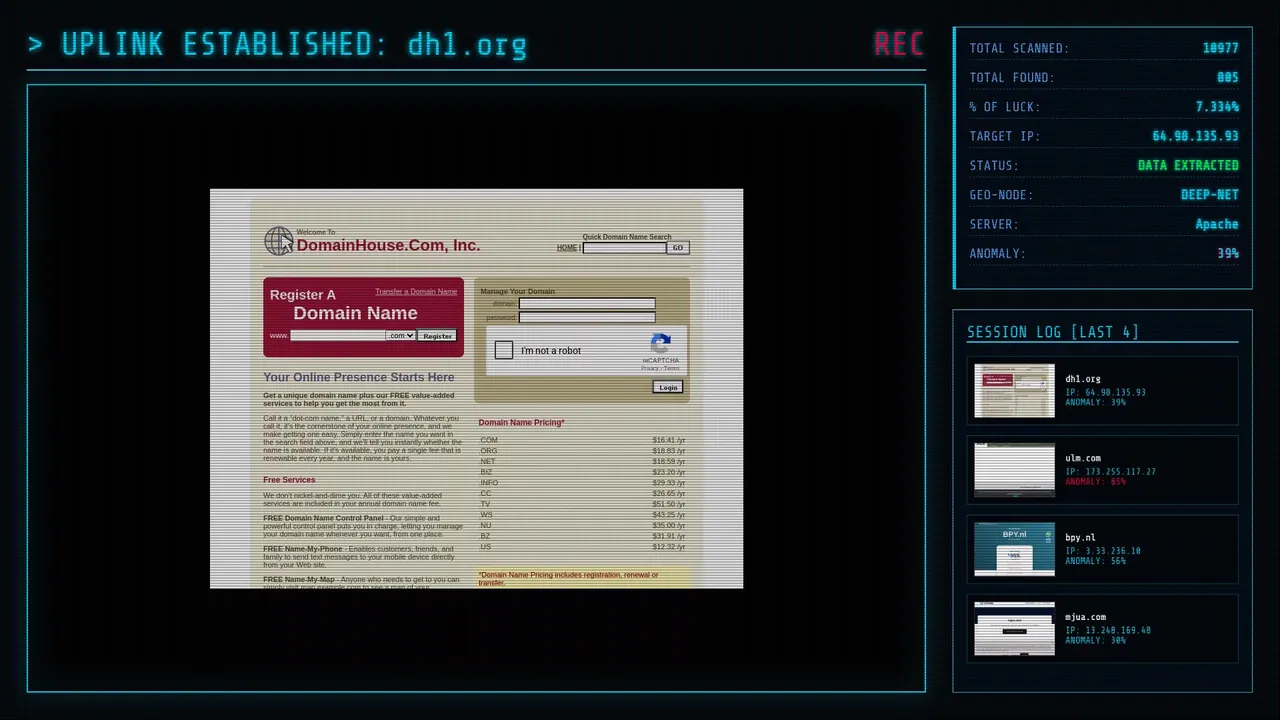Click the reCAPTCHA logo icon

[660, 344]
